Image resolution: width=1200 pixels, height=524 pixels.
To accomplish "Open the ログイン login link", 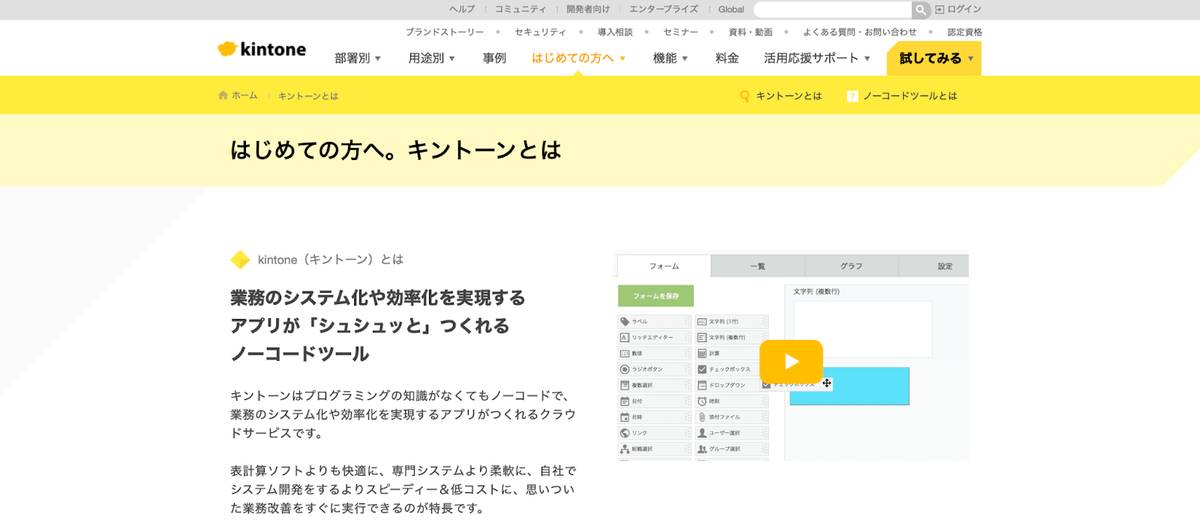I will (958, 9).
